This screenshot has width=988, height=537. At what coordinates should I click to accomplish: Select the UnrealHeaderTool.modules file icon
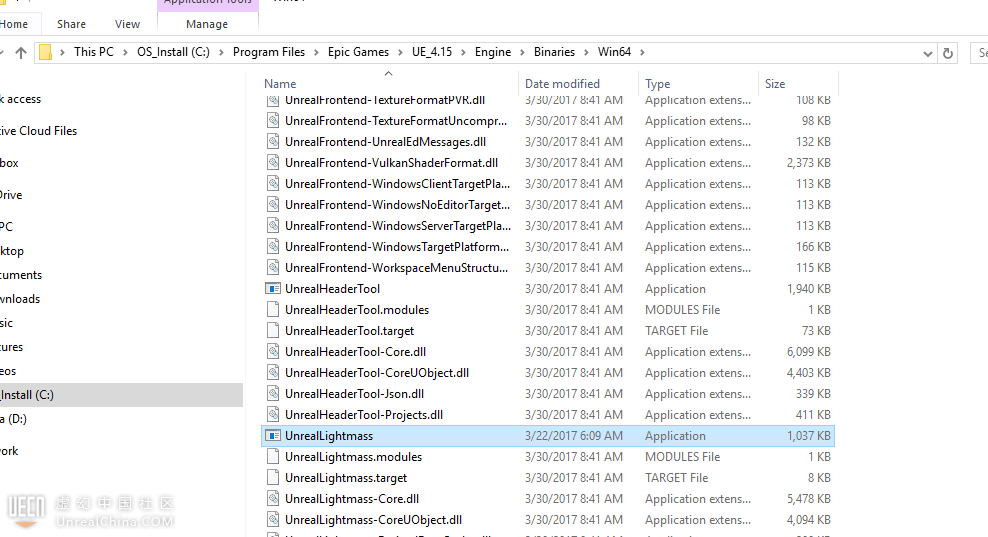pyautogui.click(x=273, y=309)
